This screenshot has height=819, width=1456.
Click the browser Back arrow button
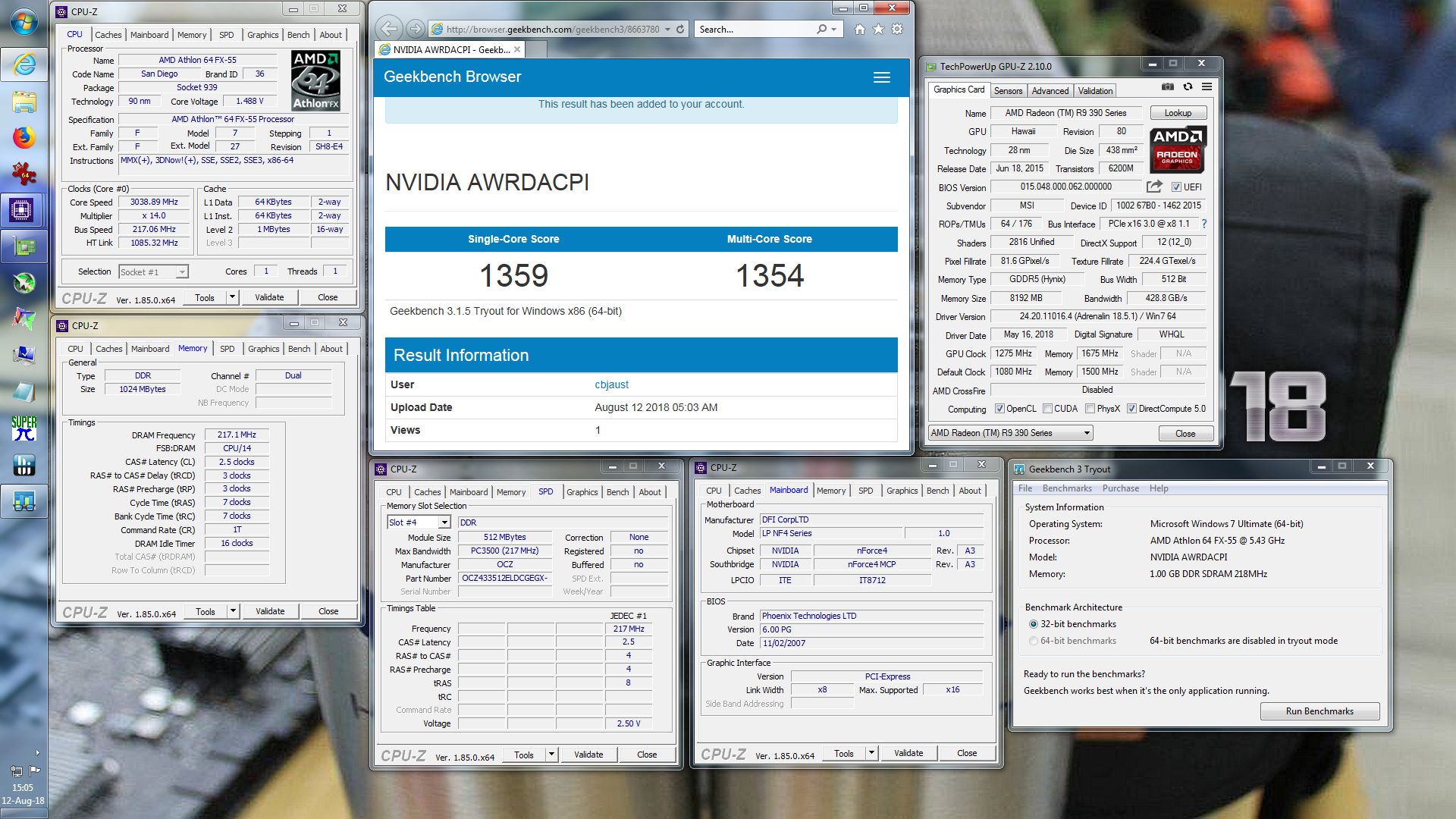click(388, 29)
